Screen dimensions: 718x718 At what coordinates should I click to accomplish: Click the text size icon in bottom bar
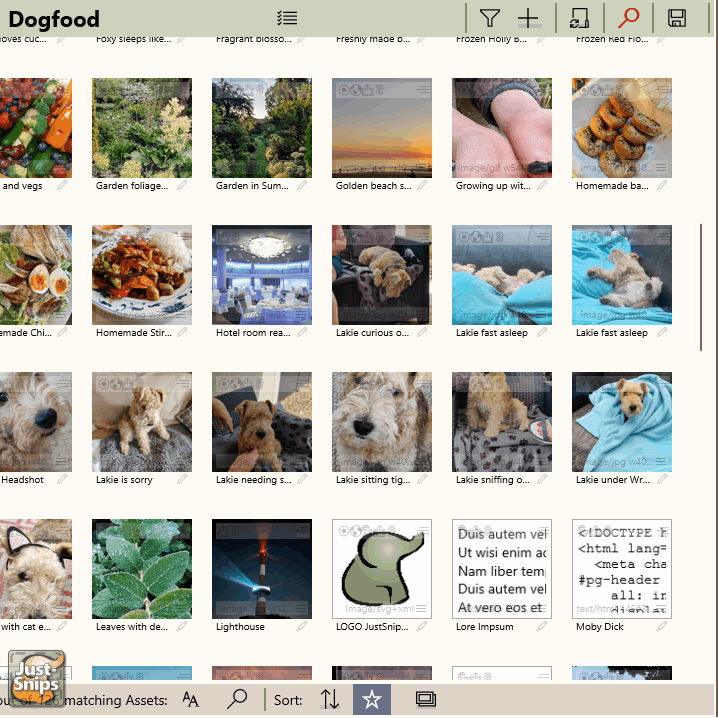(190, 699)
